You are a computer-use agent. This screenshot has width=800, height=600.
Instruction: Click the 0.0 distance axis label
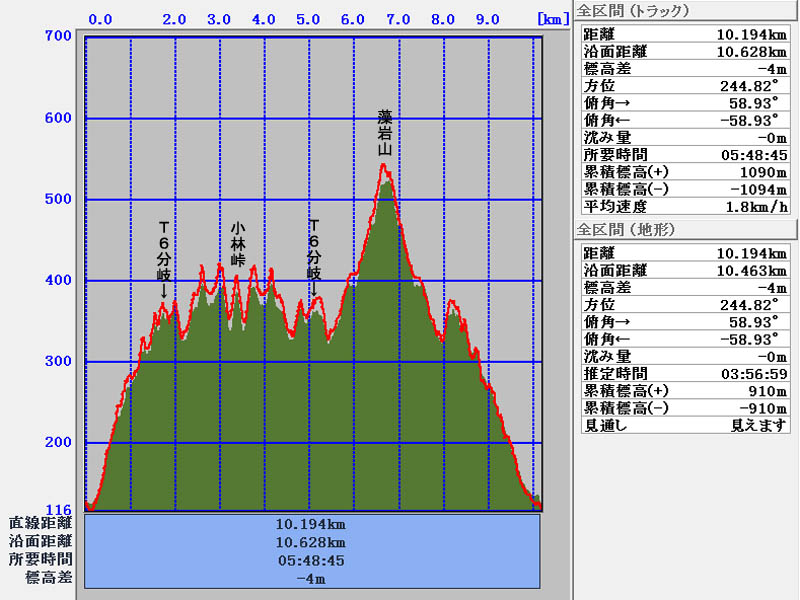click(100, 18)
